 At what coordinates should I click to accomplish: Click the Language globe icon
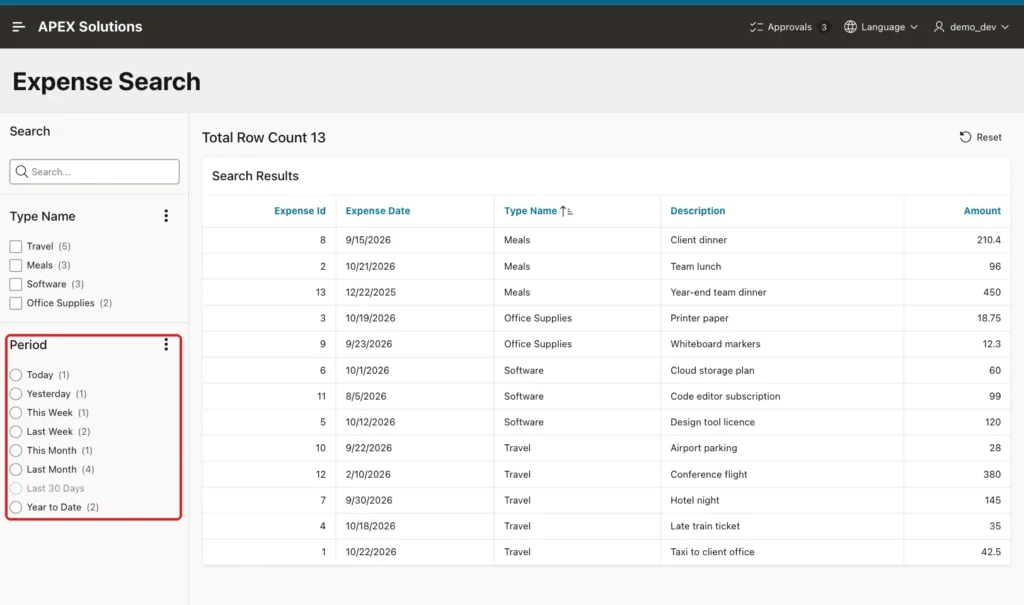(x=850, y=27)
